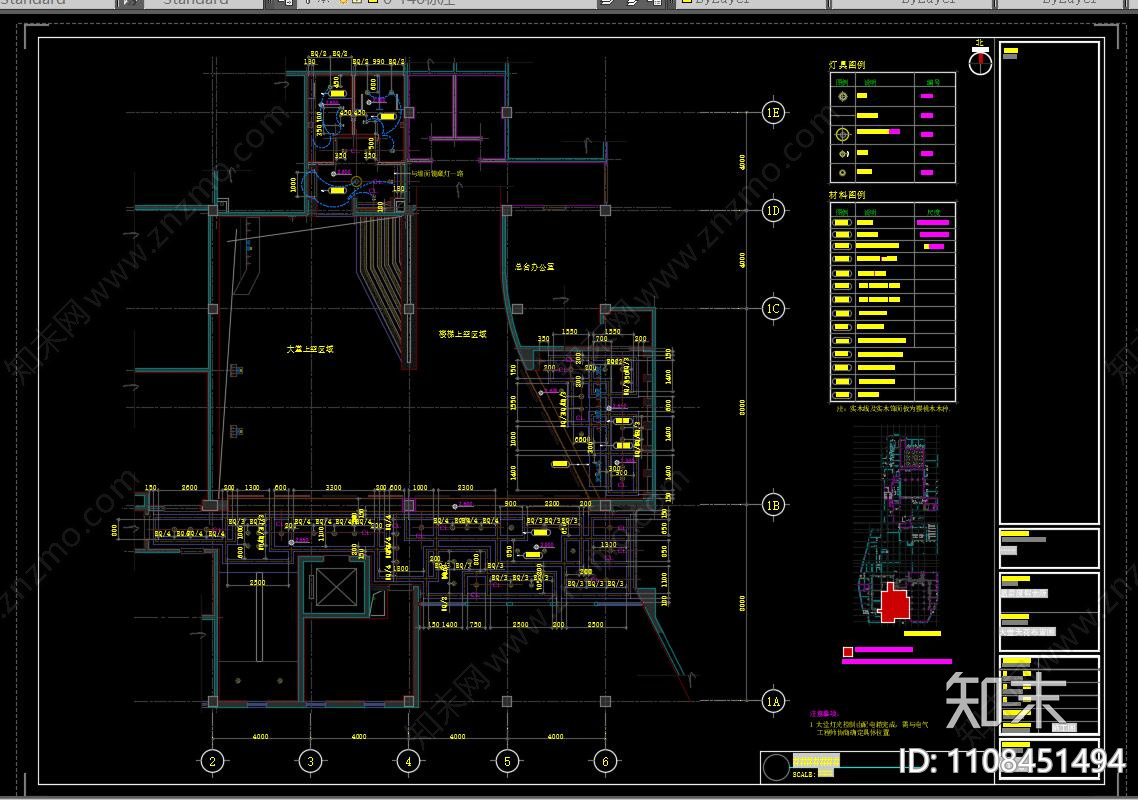Select grid axis bubble 1E
The width and height of the screenshot is (1138, 800).
pos(773,113)
